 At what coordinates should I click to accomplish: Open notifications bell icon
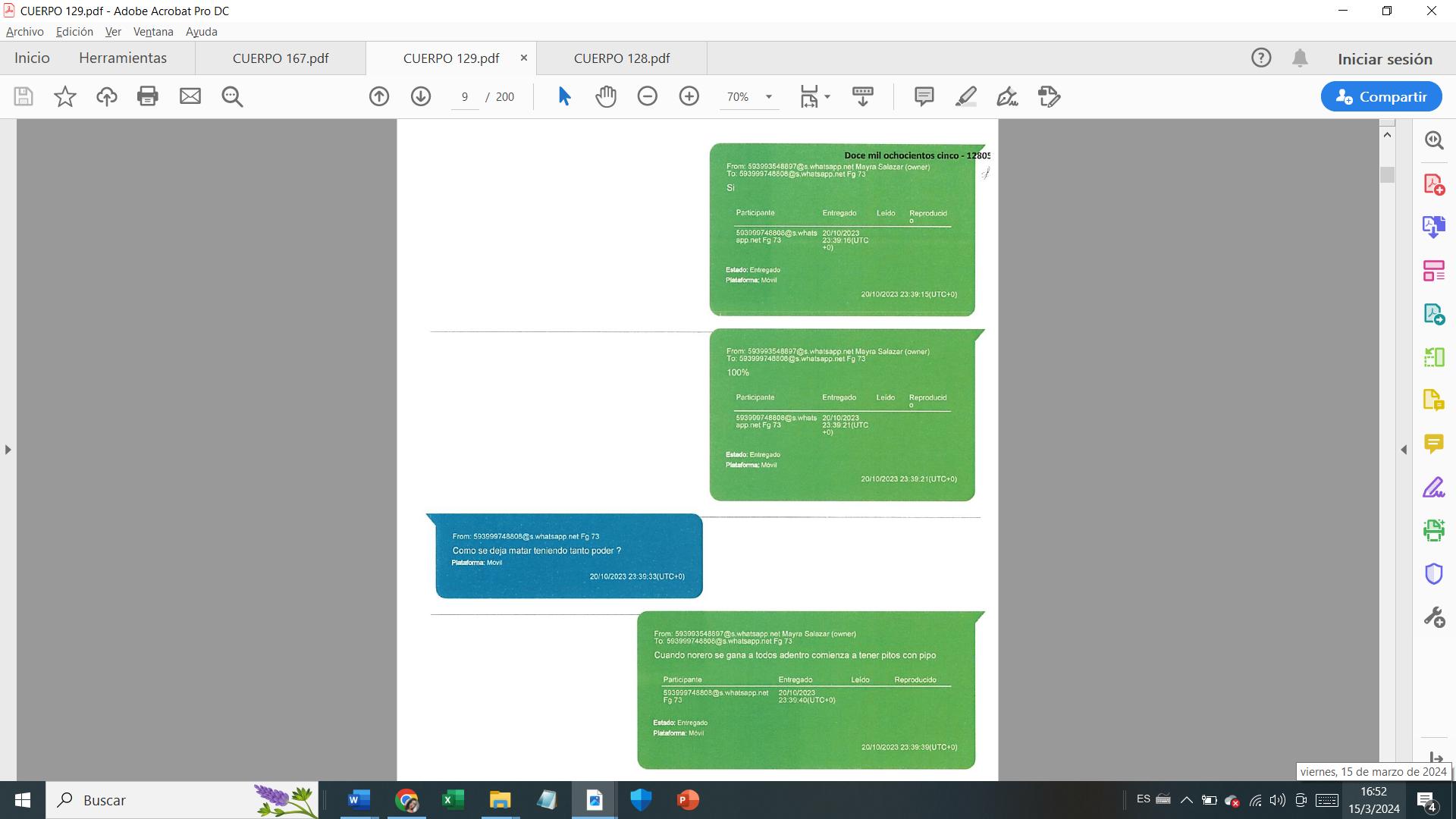pos(1300,58)
